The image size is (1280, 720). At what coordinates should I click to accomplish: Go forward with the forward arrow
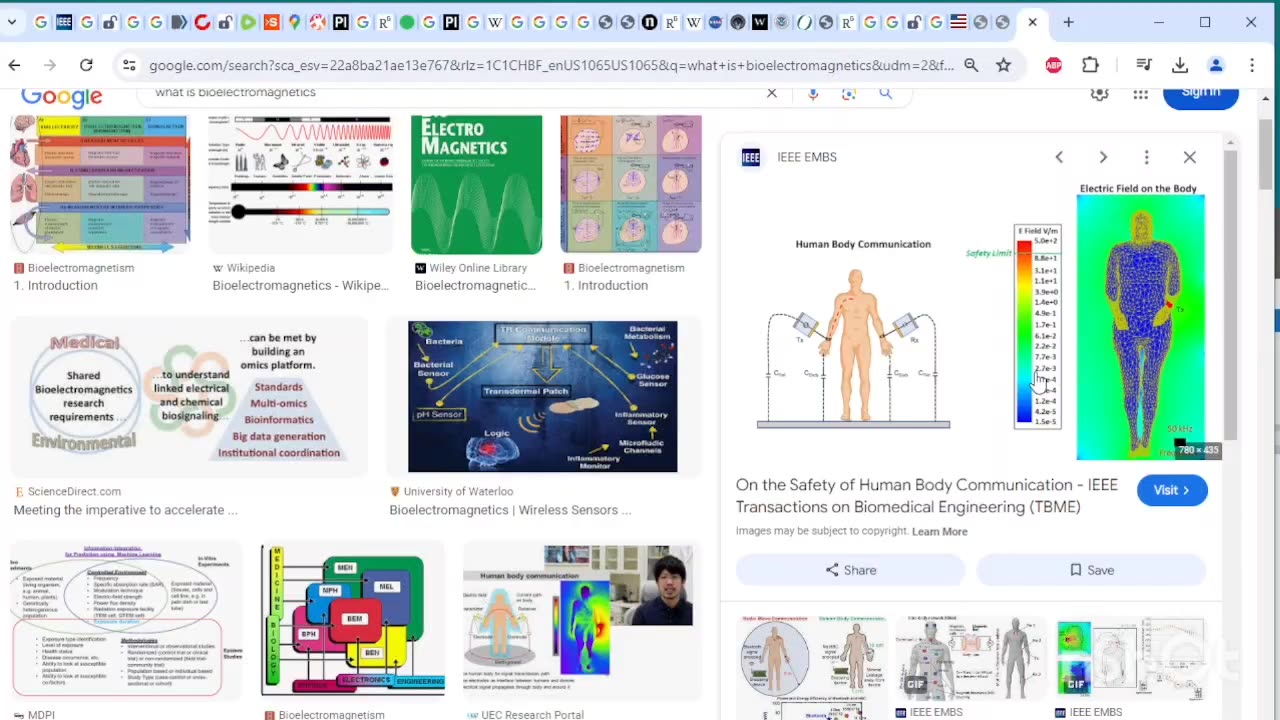click(x=50, y=65)
